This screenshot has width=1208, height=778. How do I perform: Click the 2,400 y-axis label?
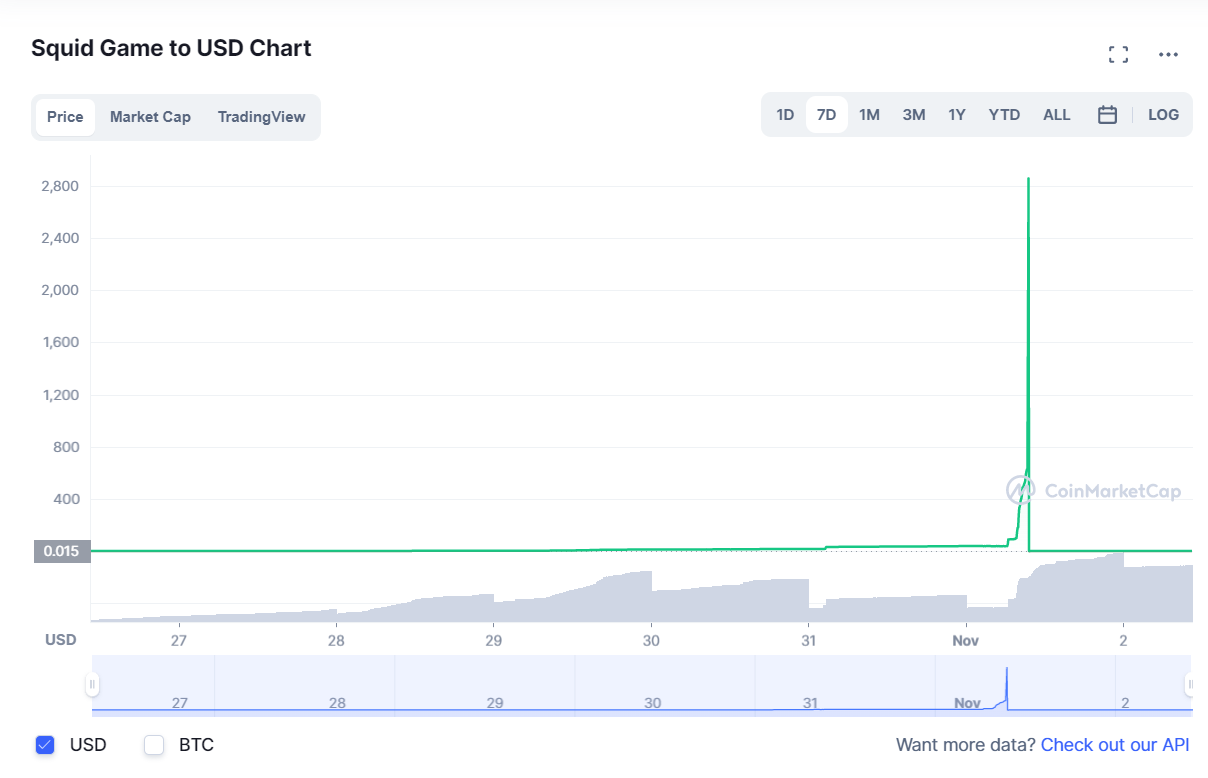click(x=60, y=238)
